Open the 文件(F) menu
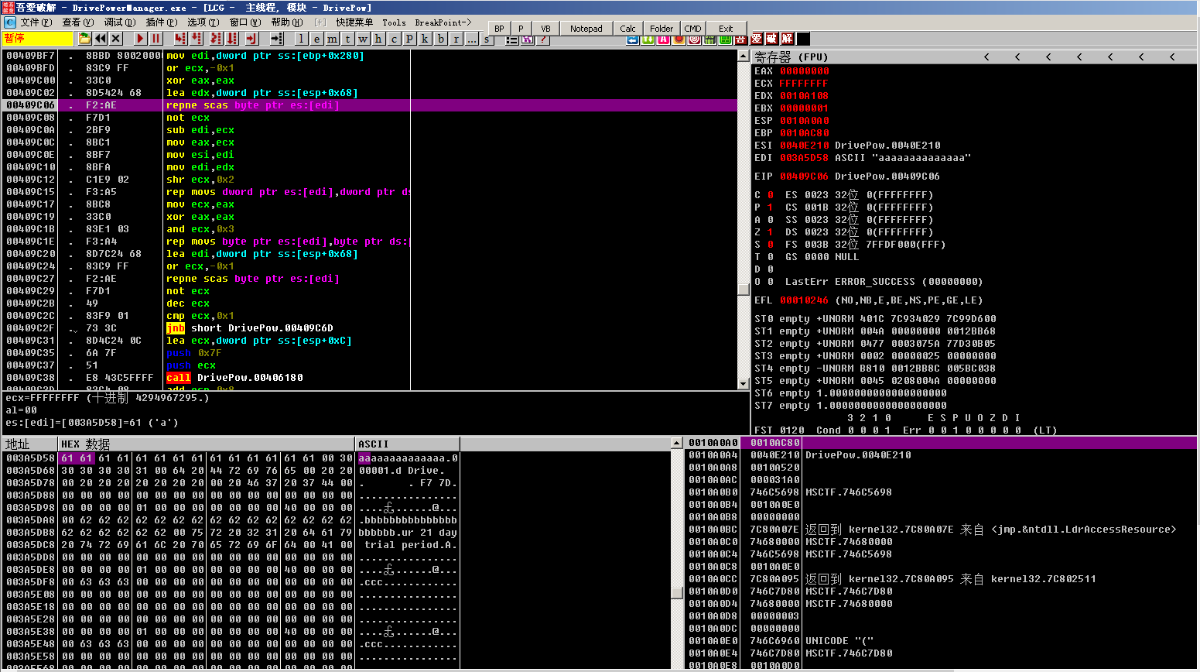Viewport: 1200px width, 672px height. click(x=36, y=22)
